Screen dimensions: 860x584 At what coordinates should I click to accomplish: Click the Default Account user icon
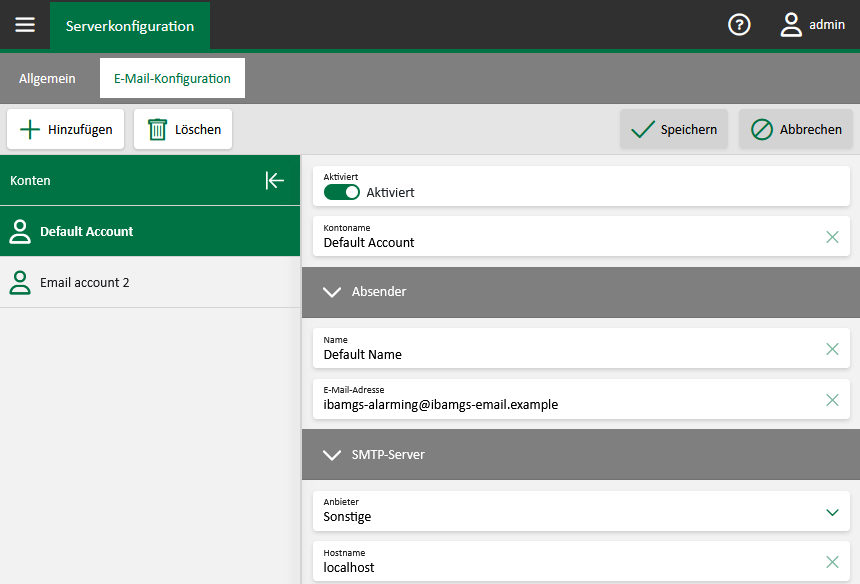click(20, 231)
